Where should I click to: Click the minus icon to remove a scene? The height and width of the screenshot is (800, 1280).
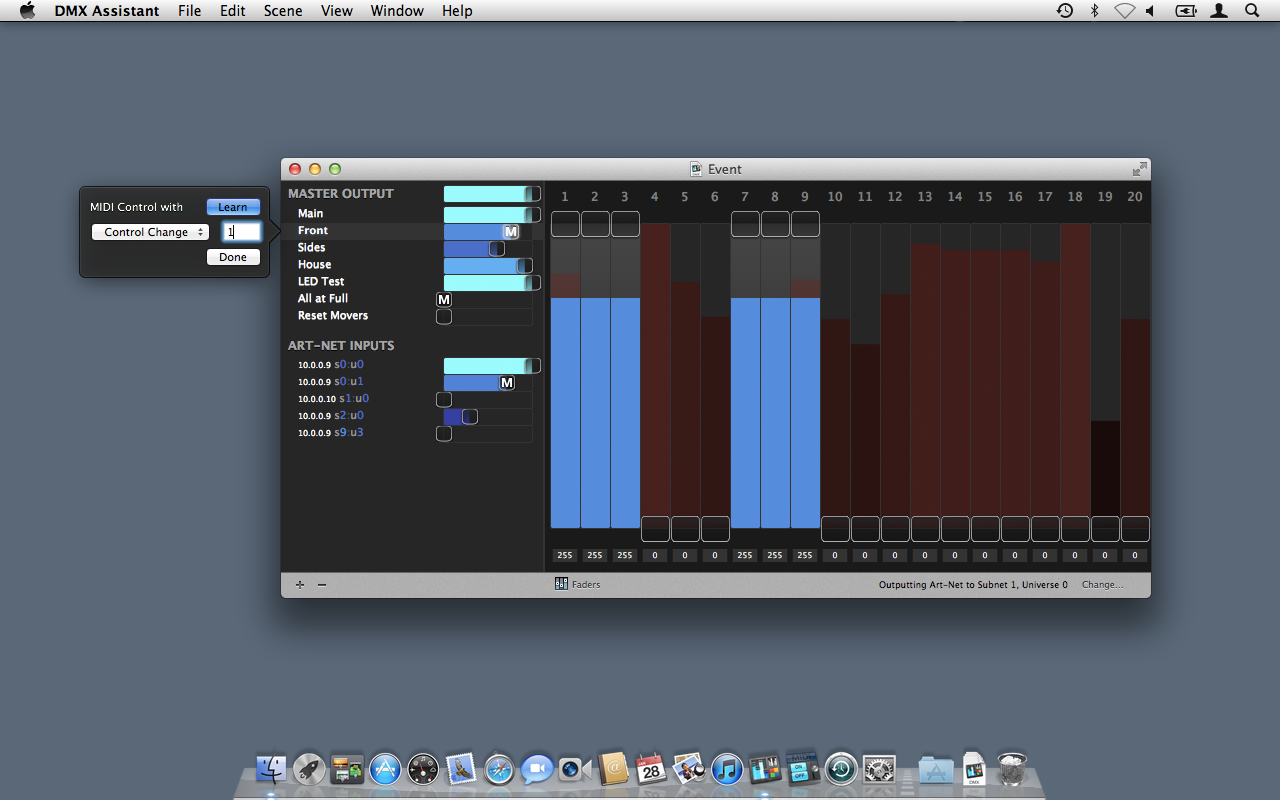(322, 584)
